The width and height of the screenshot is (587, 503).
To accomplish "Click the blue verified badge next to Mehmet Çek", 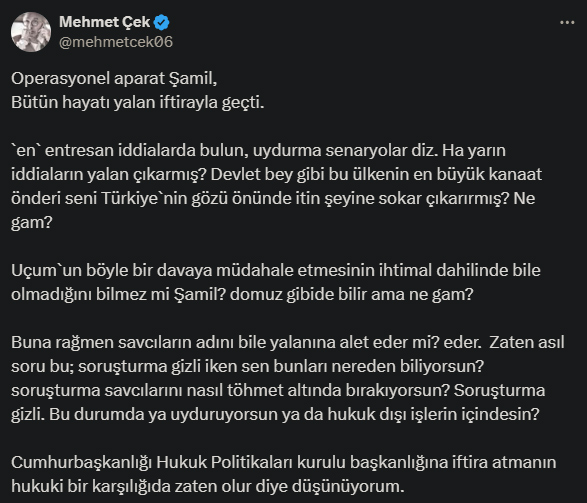I will click(162, 22).
